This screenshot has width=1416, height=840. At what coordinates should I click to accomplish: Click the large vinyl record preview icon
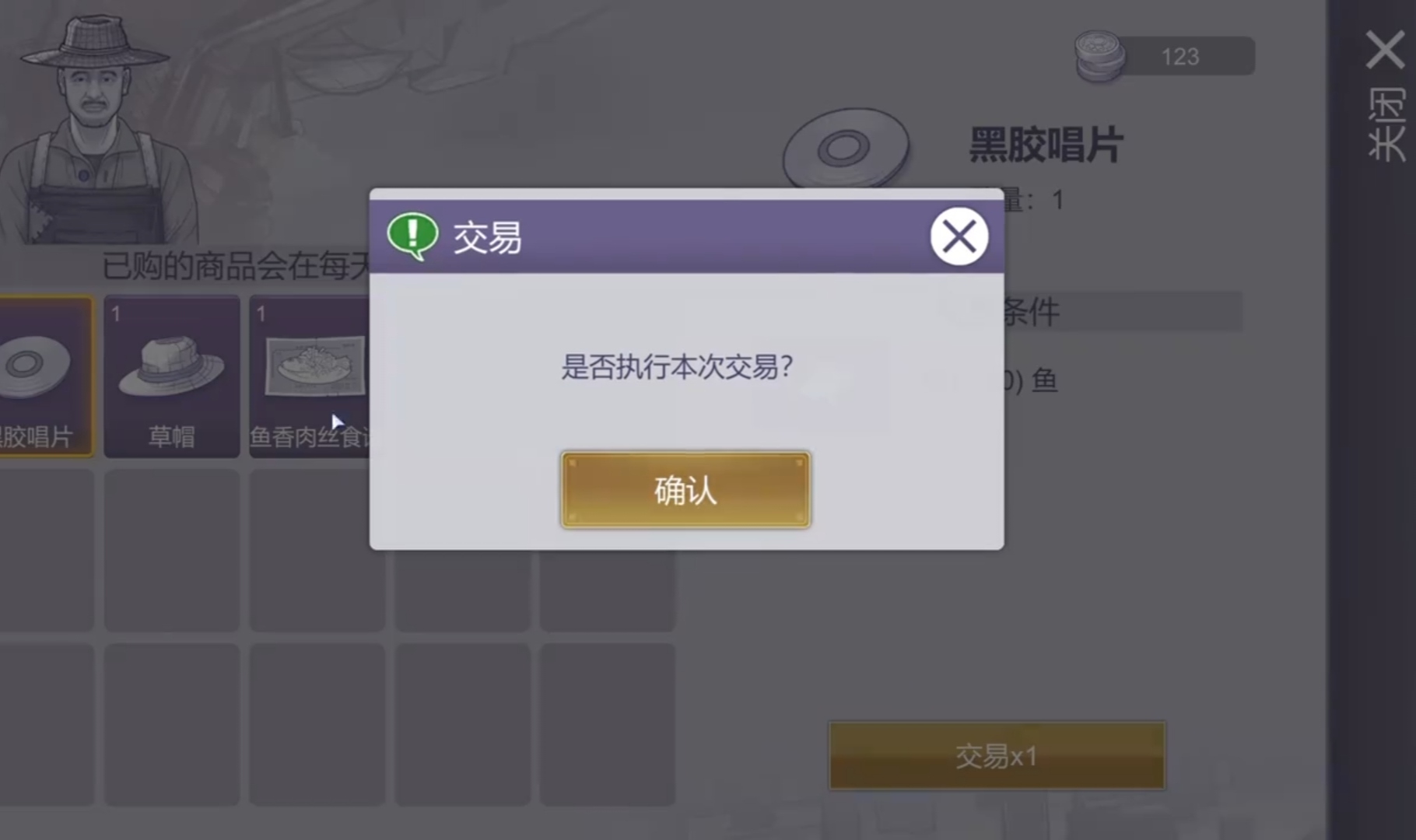[846, 148]
